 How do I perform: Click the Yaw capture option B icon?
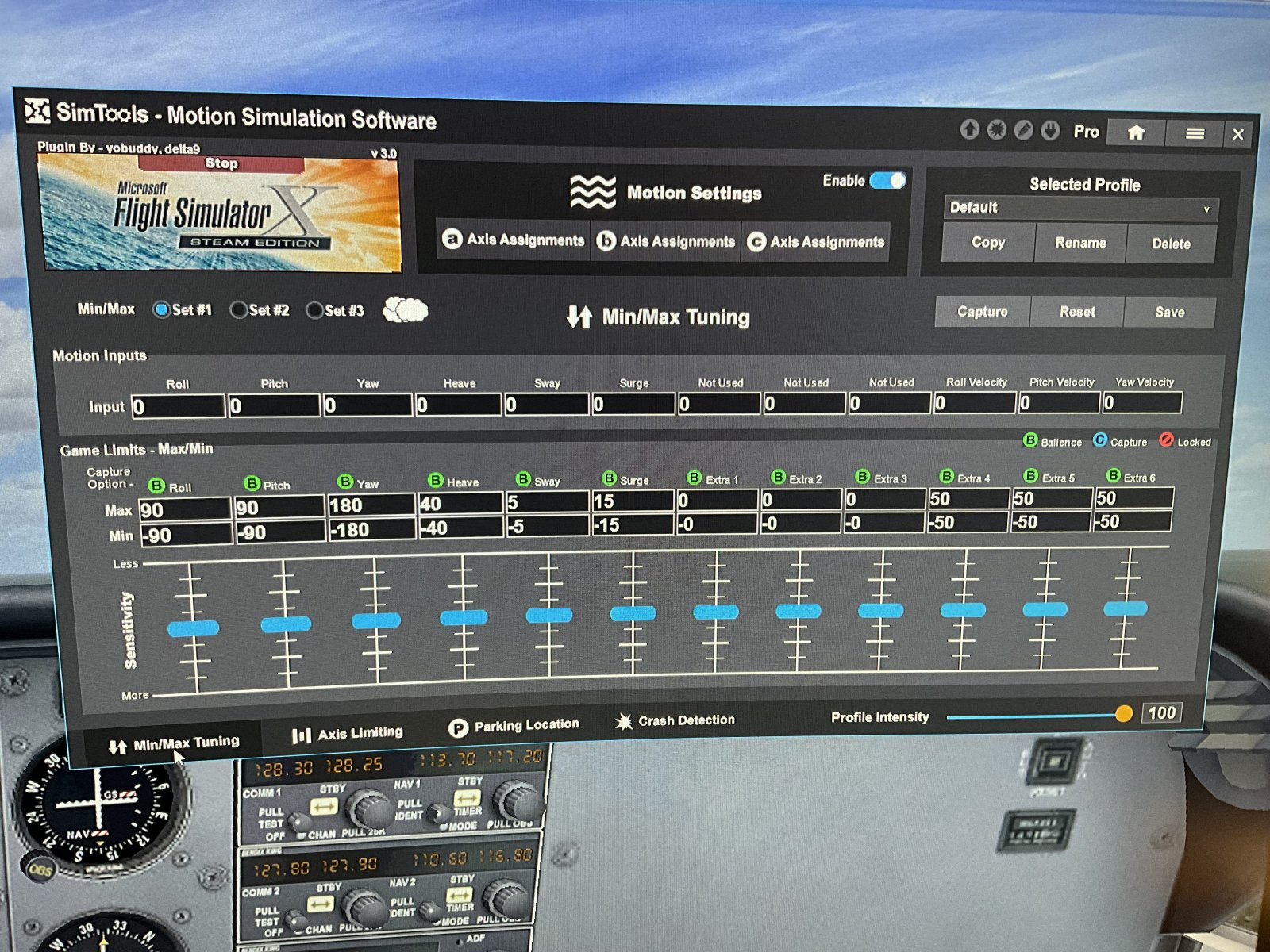pyautogui.click(x=344, y=482)
